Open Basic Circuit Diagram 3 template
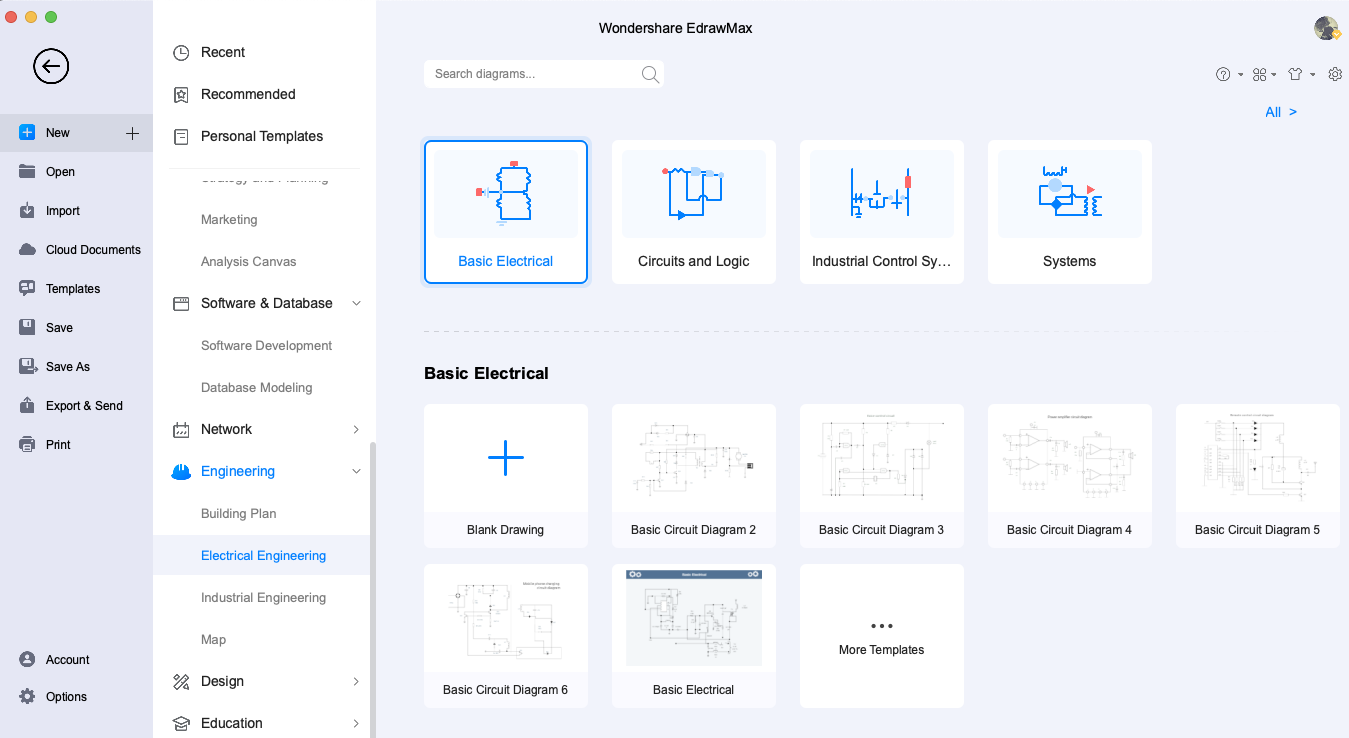 pos(882,476)
